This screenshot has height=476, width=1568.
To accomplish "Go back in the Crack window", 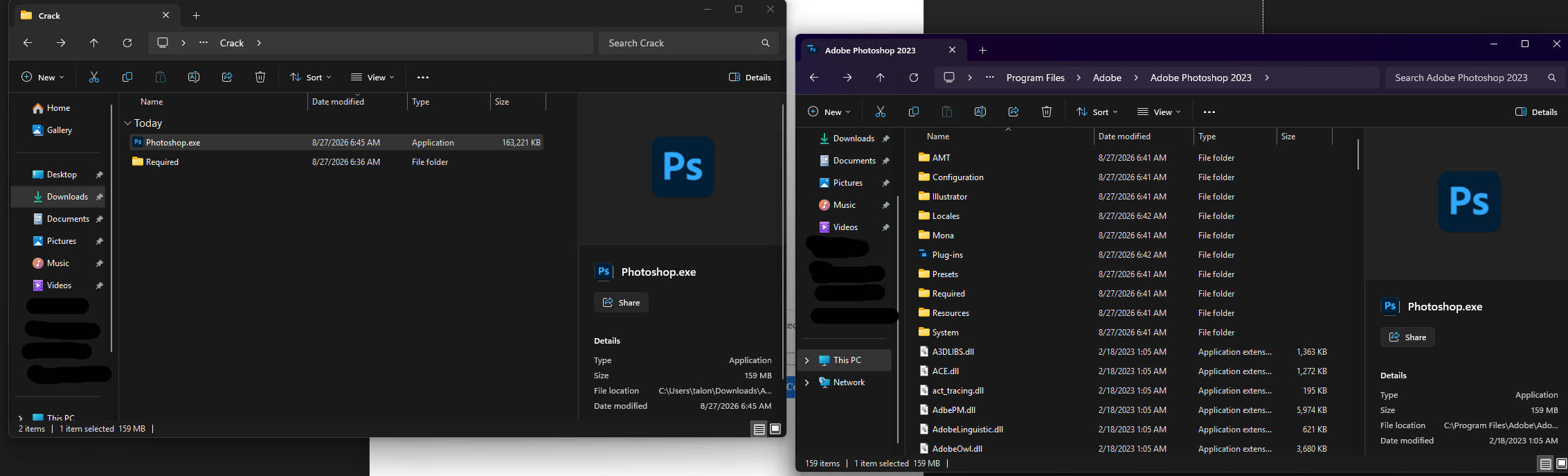I will (28, 43).
